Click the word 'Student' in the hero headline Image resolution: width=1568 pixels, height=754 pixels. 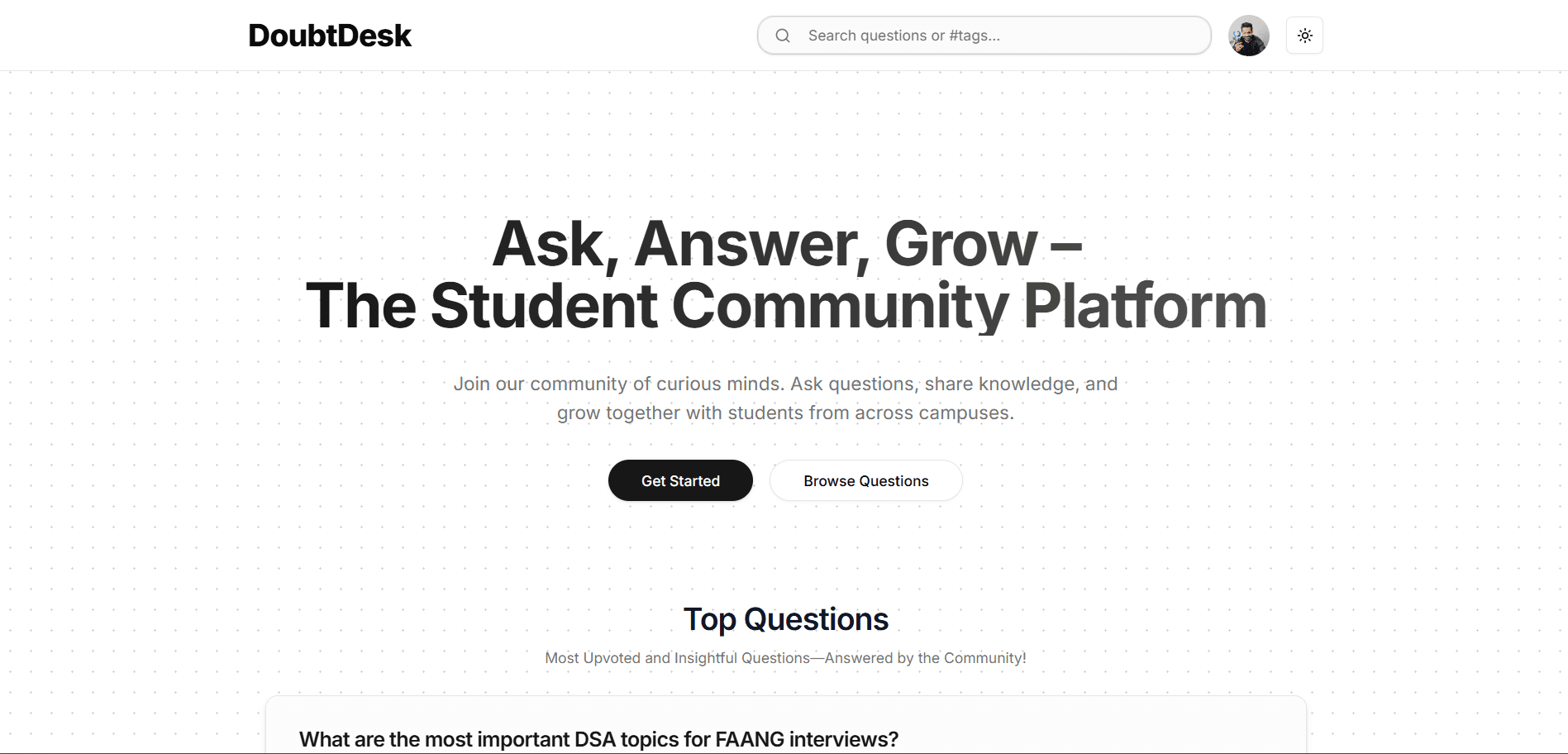point(544,306)
